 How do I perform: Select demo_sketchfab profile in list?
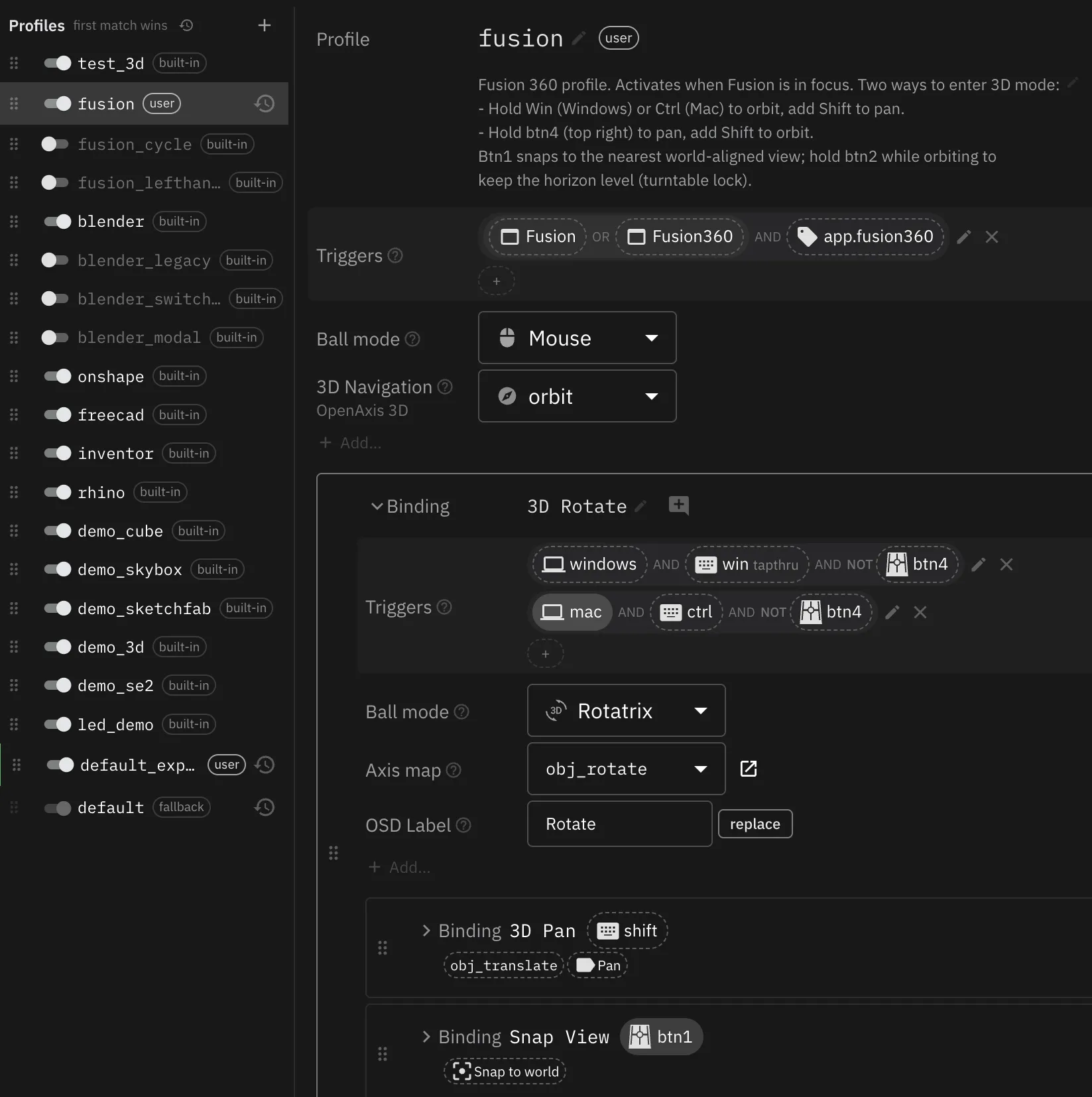point(144,608)
